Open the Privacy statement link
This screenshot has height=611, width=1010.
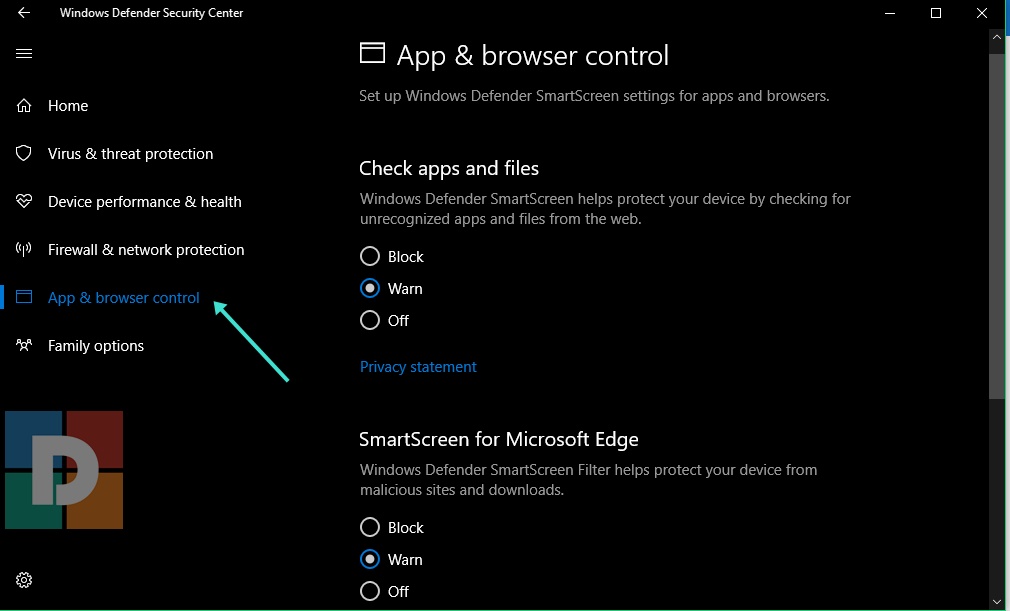click(418, 367)
